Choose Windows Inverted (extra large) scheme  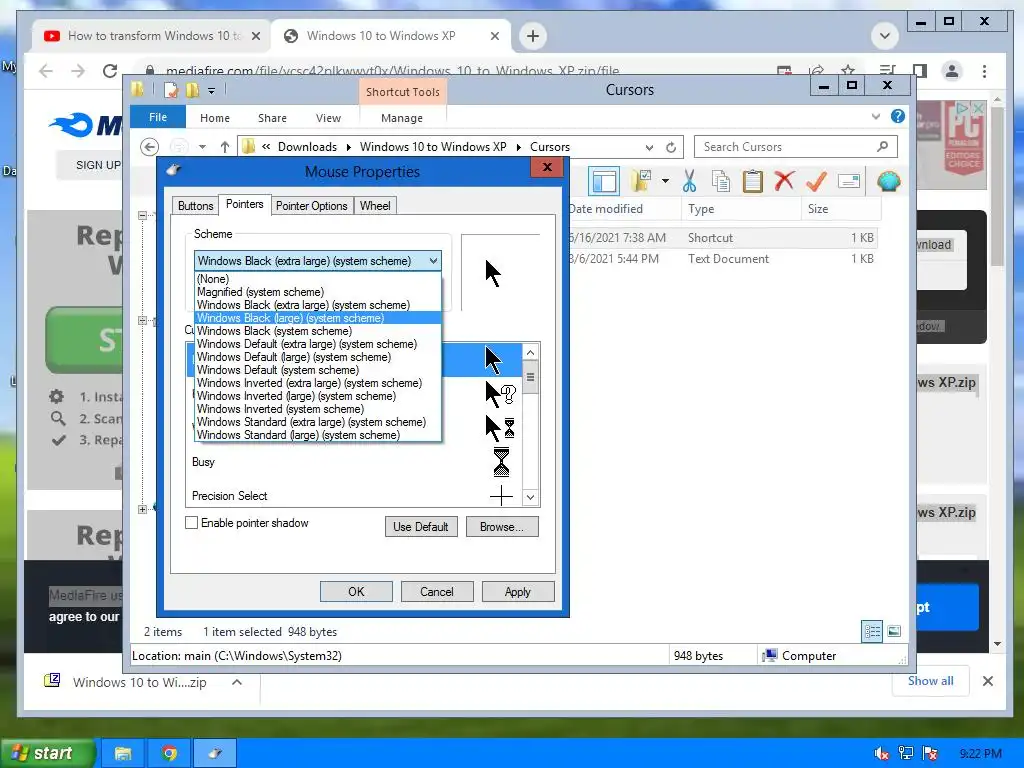click(x=318, y=383)
